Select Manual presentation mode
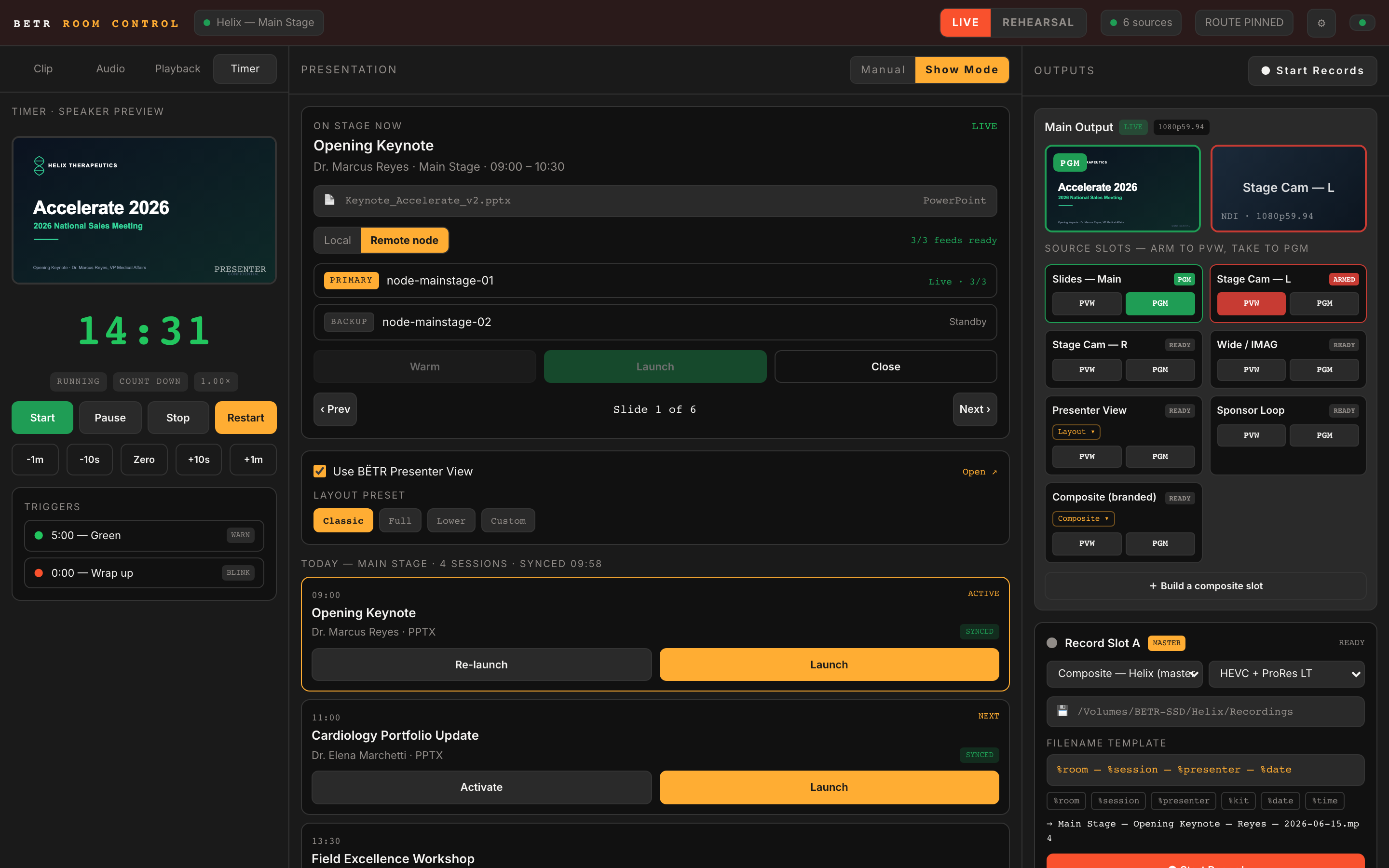The width and height of the screenshot is (1389, 868). point(883,69)
